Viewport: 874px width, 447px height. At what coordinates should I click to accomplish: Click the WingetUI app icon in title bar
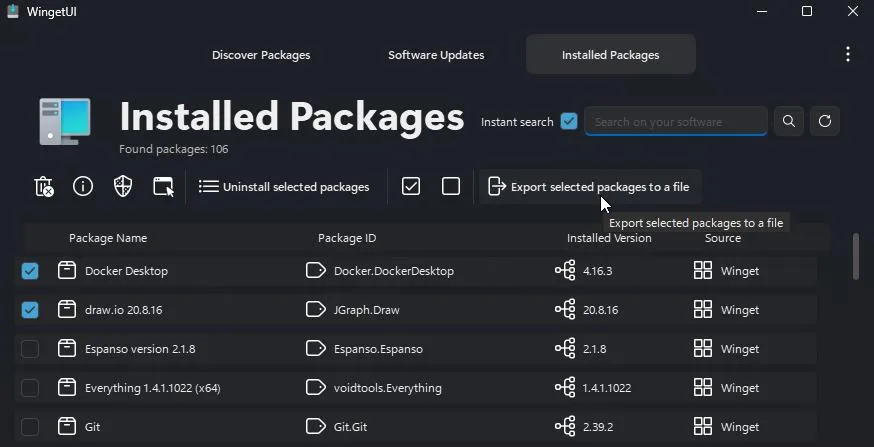[x=13, y=11]
